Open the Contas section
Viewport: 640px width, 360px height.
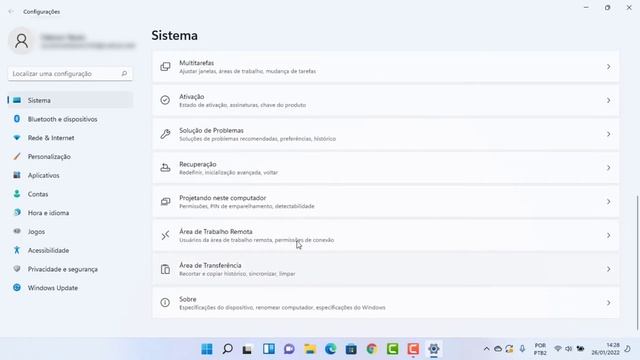(x=70, y=194)
